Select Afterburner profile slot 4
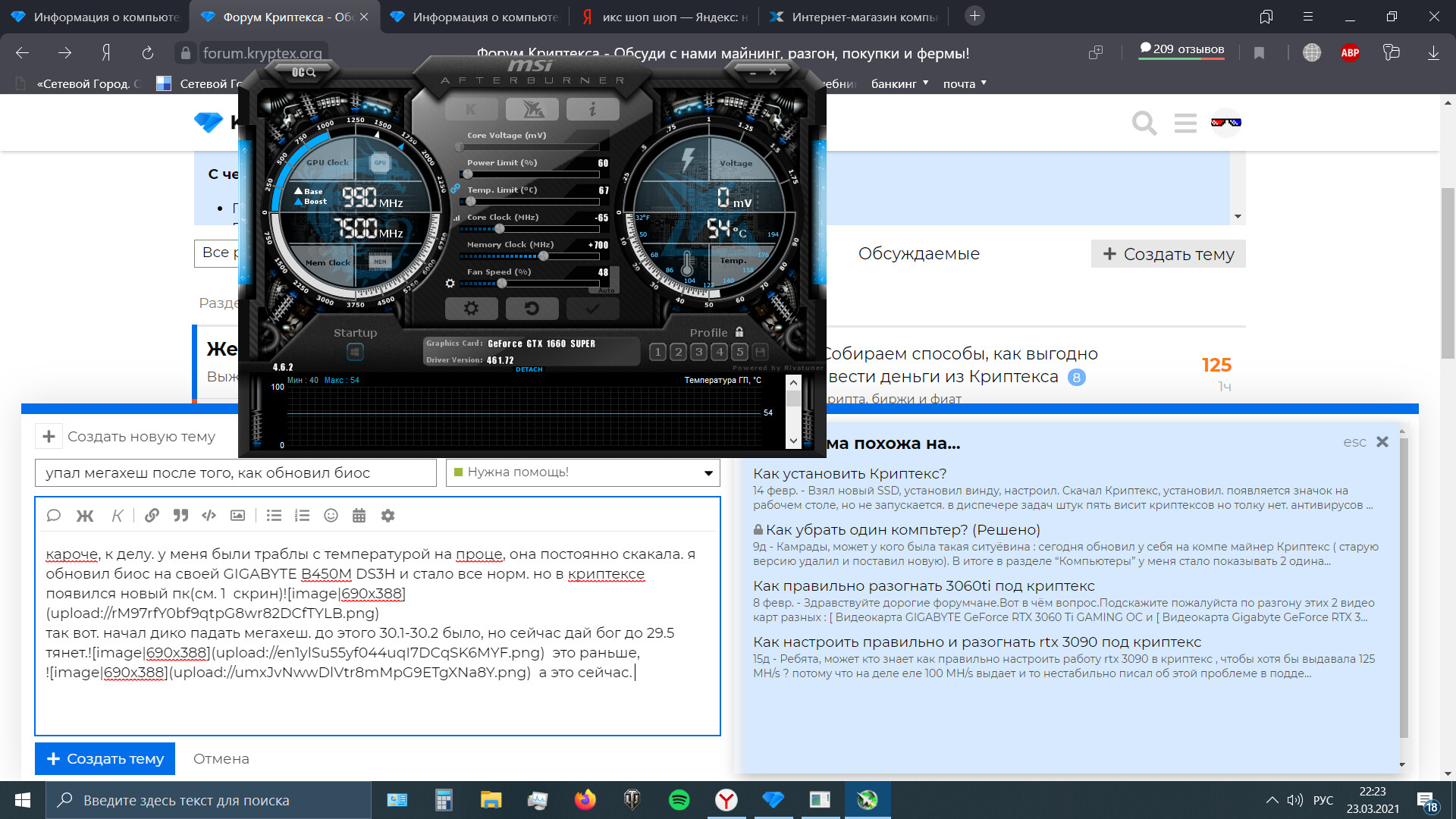 (x=719, y=352)
